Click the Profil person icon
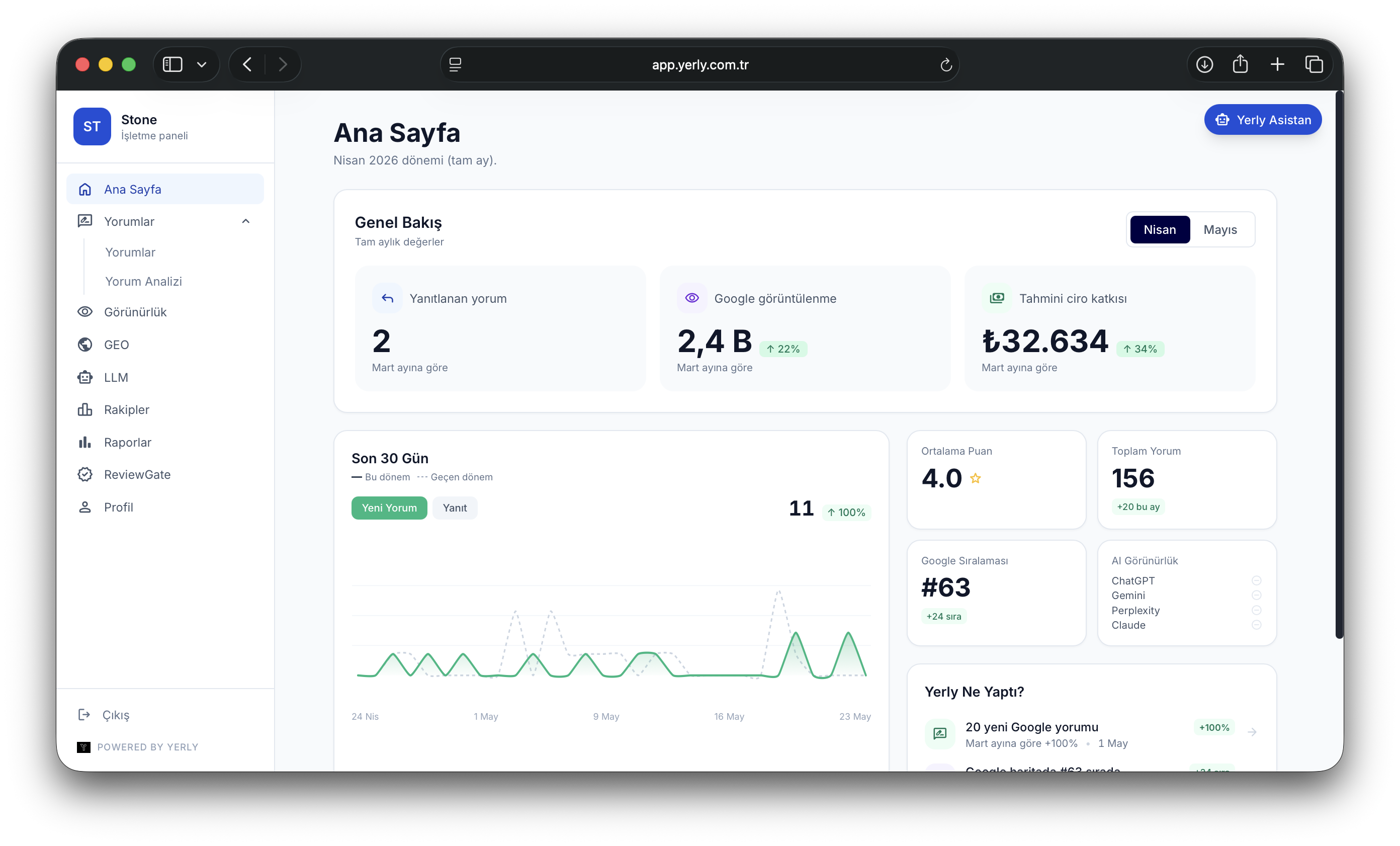Viewport: 1400px width, 846px height. tap(84, 507)
